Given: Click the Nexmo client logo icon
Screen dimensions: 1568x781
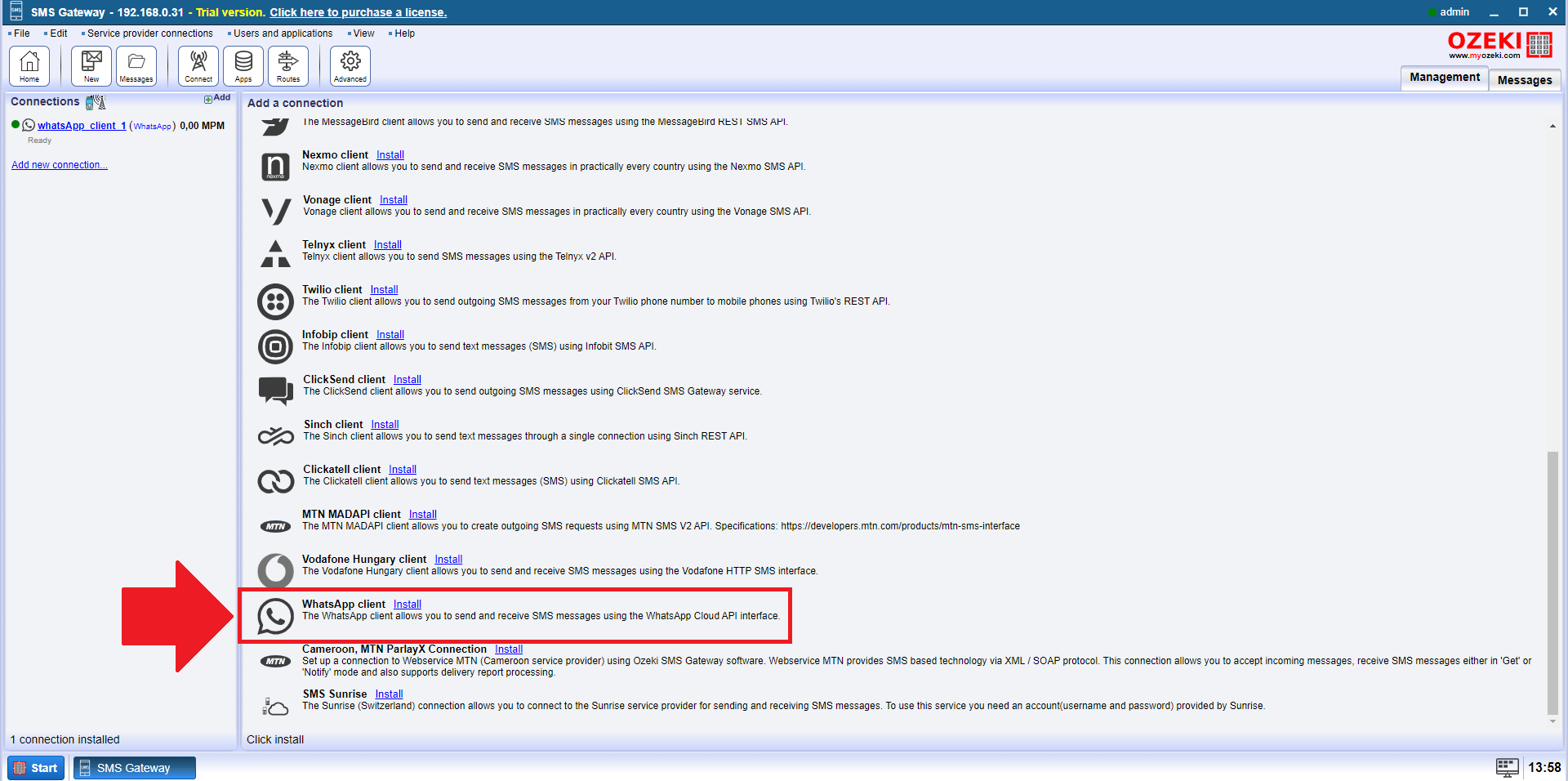Looking at the screenshot, I should (275, 167).
